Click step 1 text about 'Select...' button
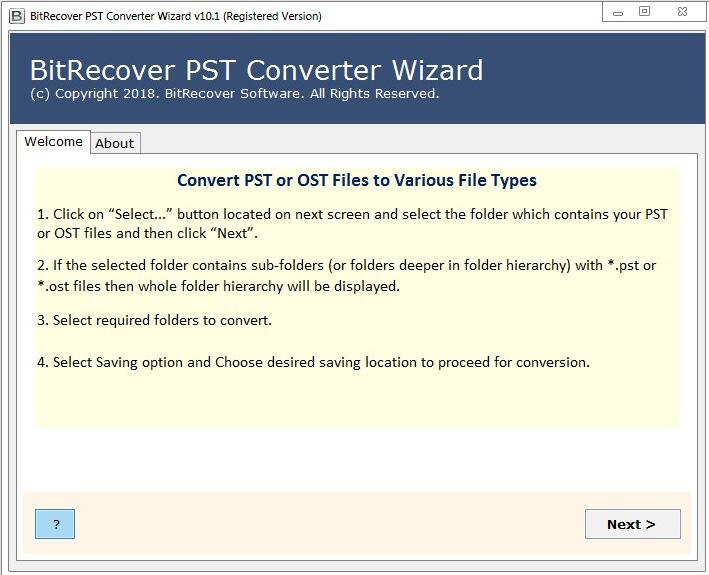709x575 pixels. pyautogui.click(x=352, y=223)
